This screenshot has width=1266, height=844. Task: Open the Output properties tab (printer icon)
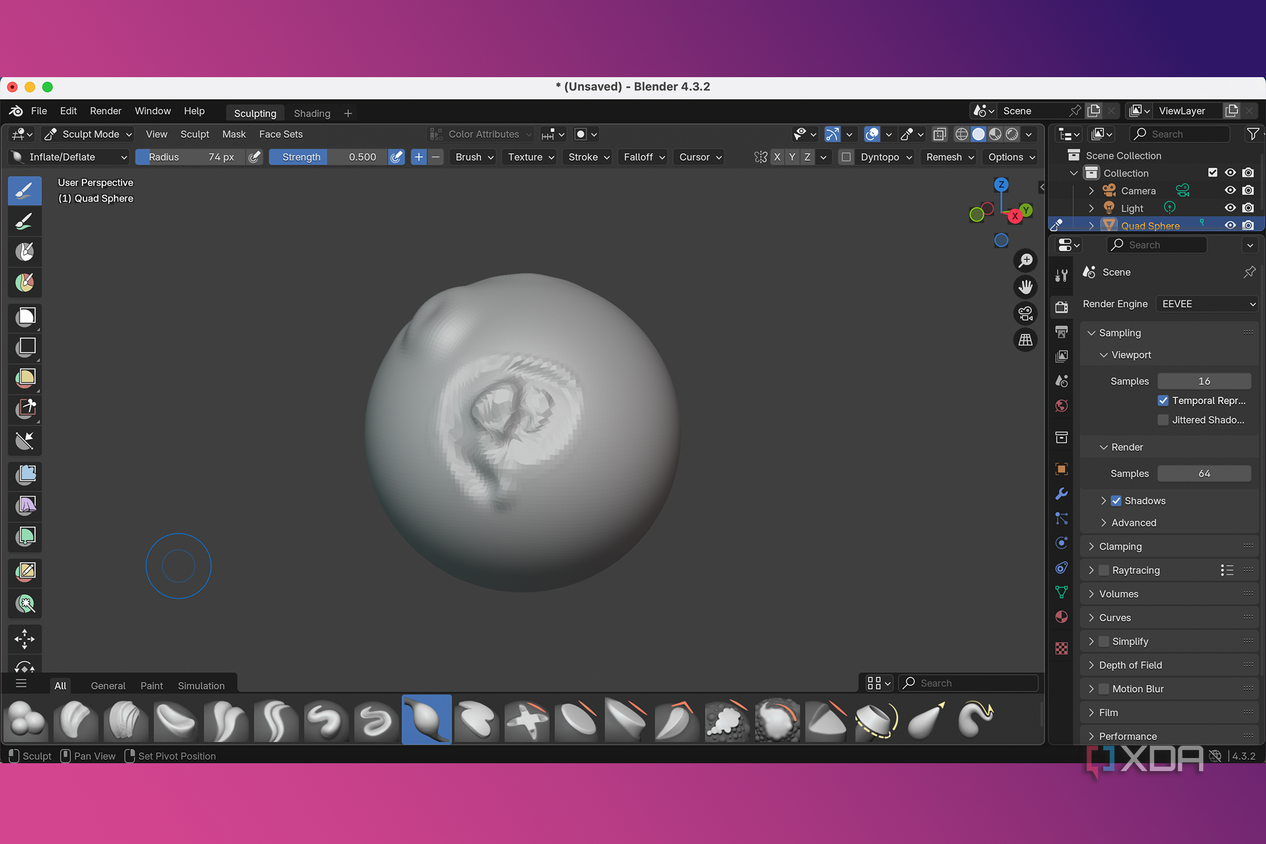(x=1061, y=331)
